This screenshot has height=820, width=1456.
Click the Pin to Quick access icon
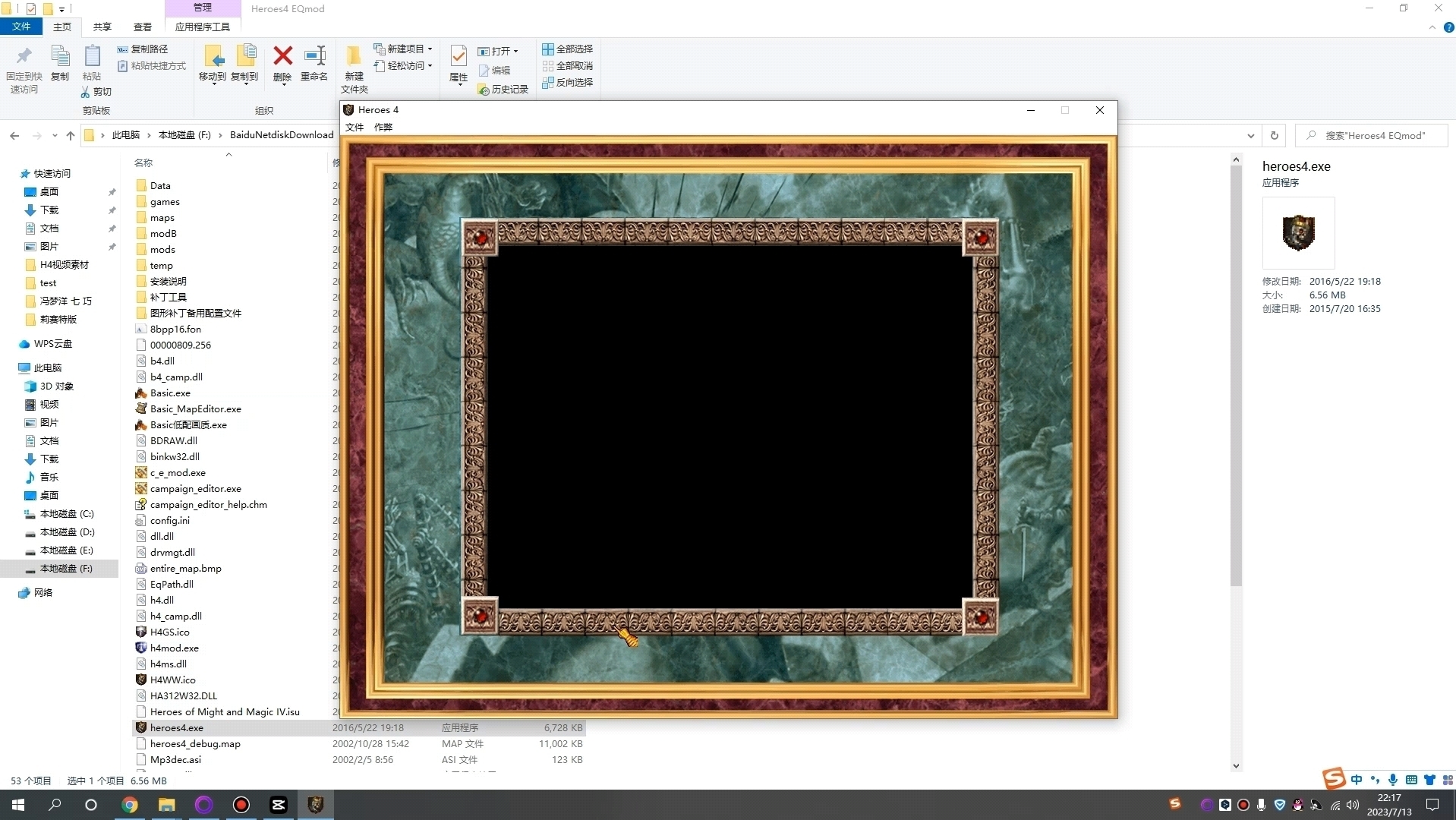(24, 57)
